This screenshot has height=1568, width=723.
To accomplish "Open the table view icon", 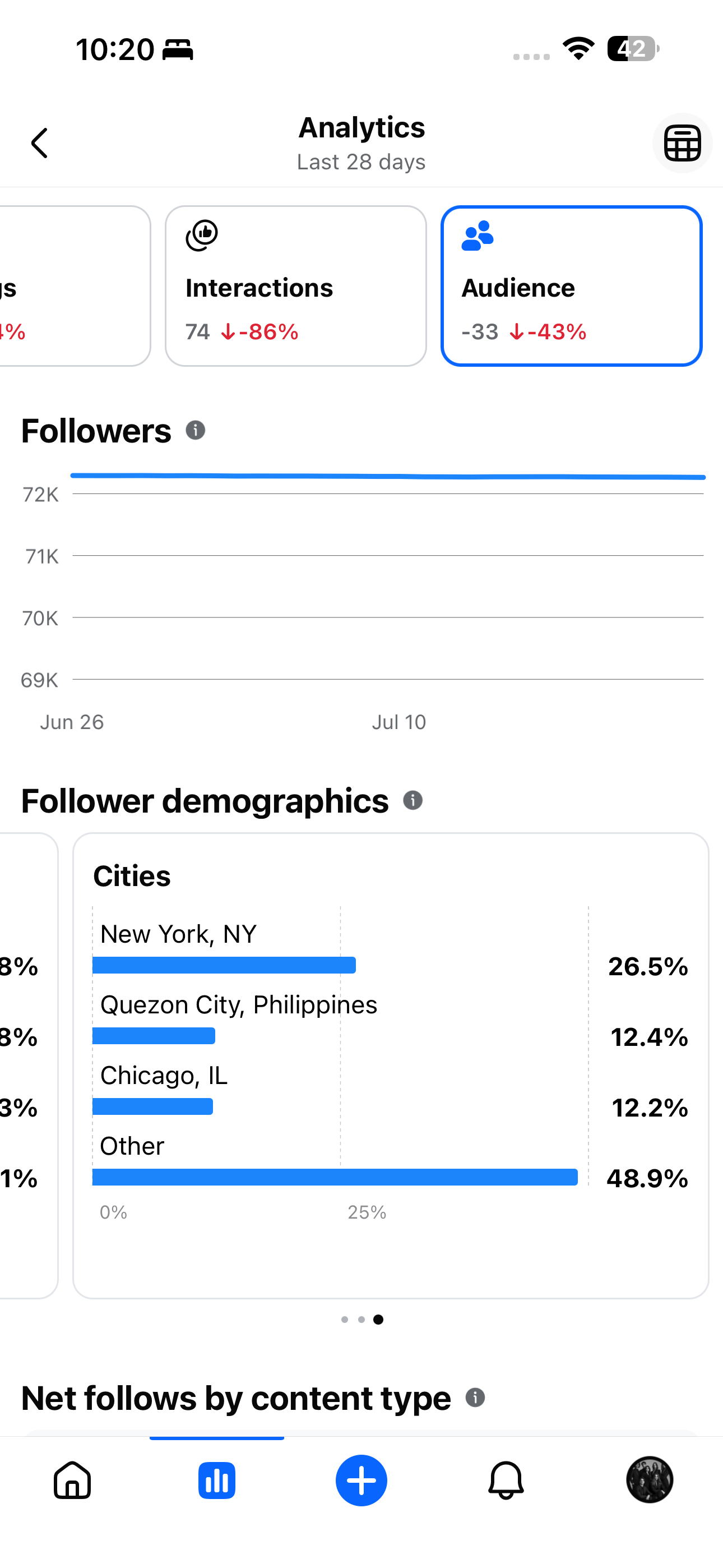I will click(682, 143).
